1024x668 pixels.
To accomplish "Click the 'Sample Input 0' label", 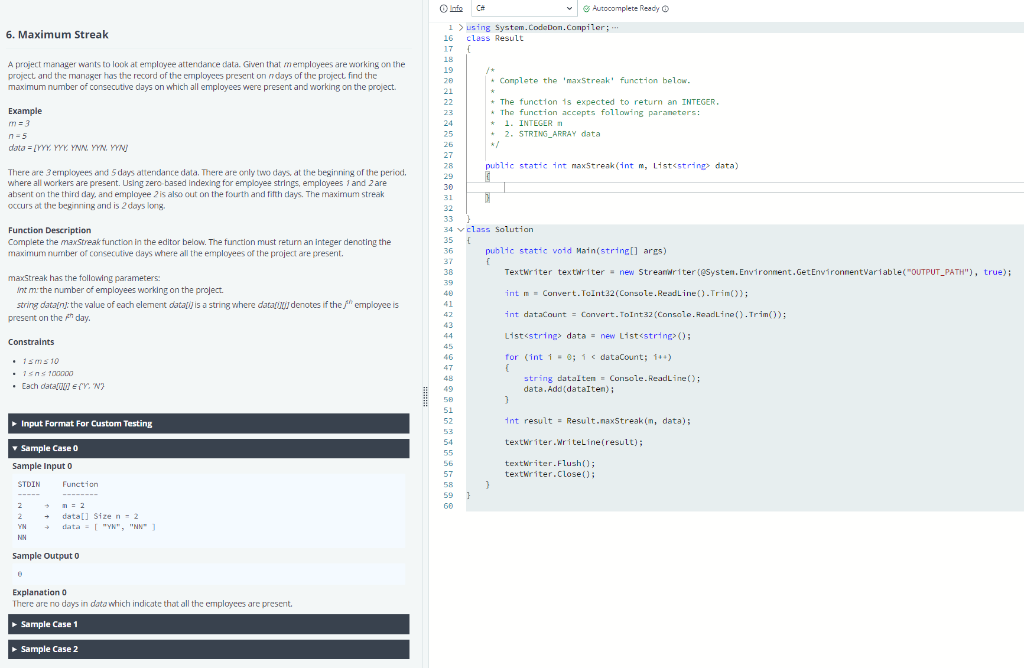I will point(42,466).
